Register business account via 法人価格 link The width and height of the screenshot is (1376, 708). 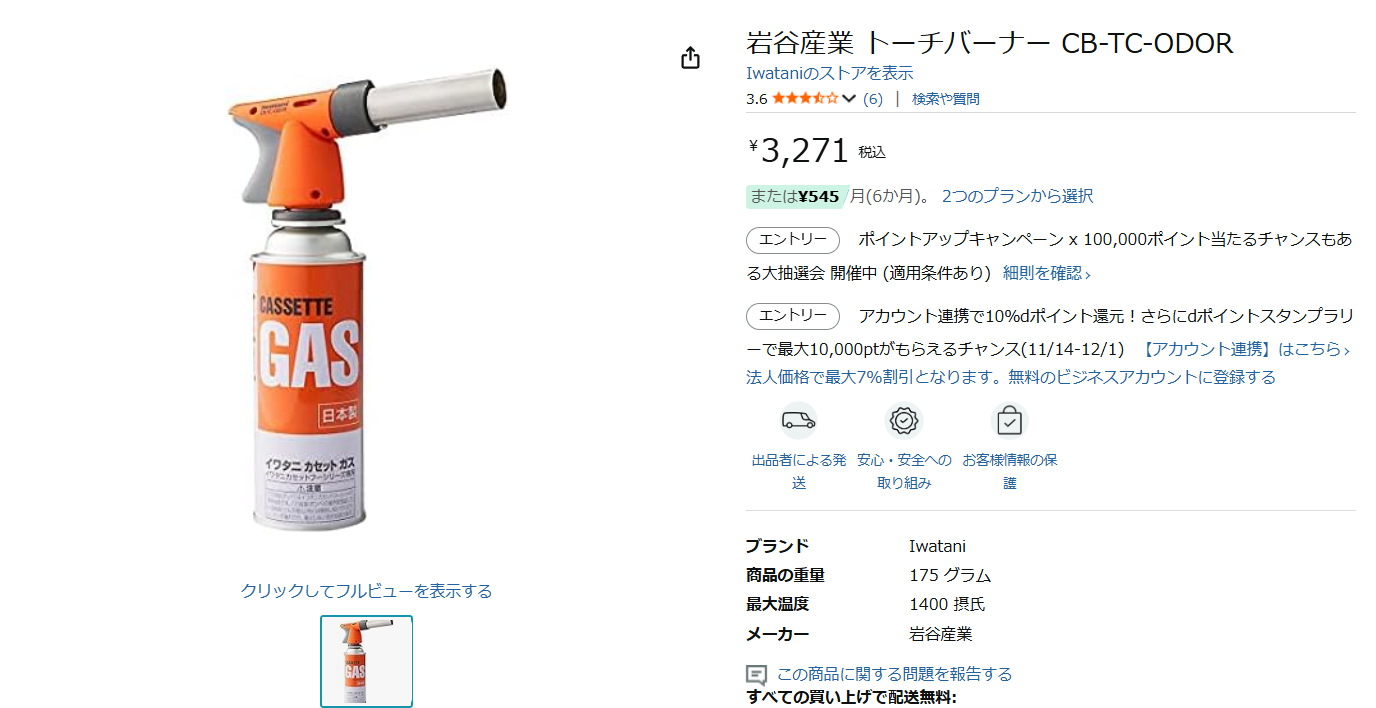[1011, 377]
